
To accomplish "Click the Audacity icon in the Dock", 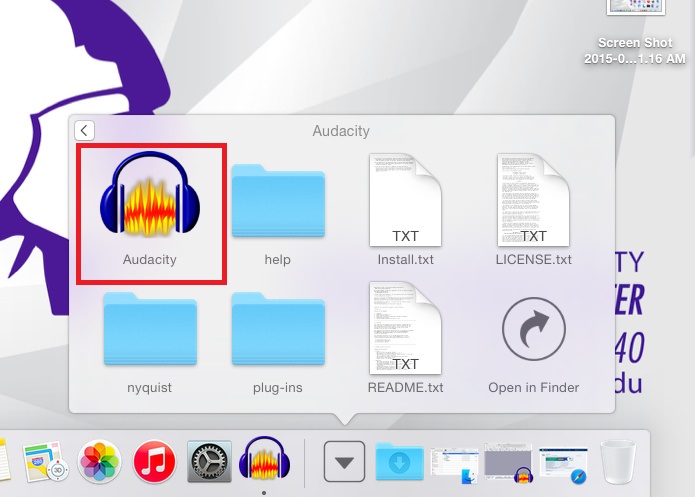I will [x=263, y=461].
